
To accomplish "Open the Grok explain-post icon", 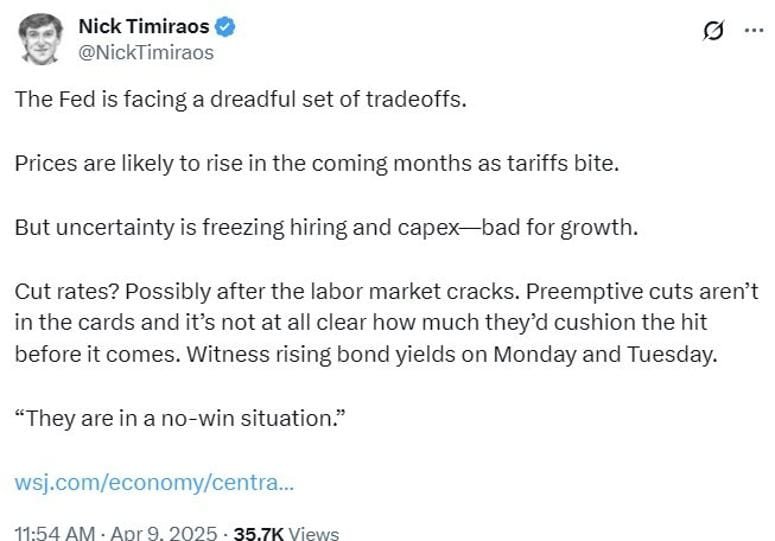I will click(x=713, y=31).
